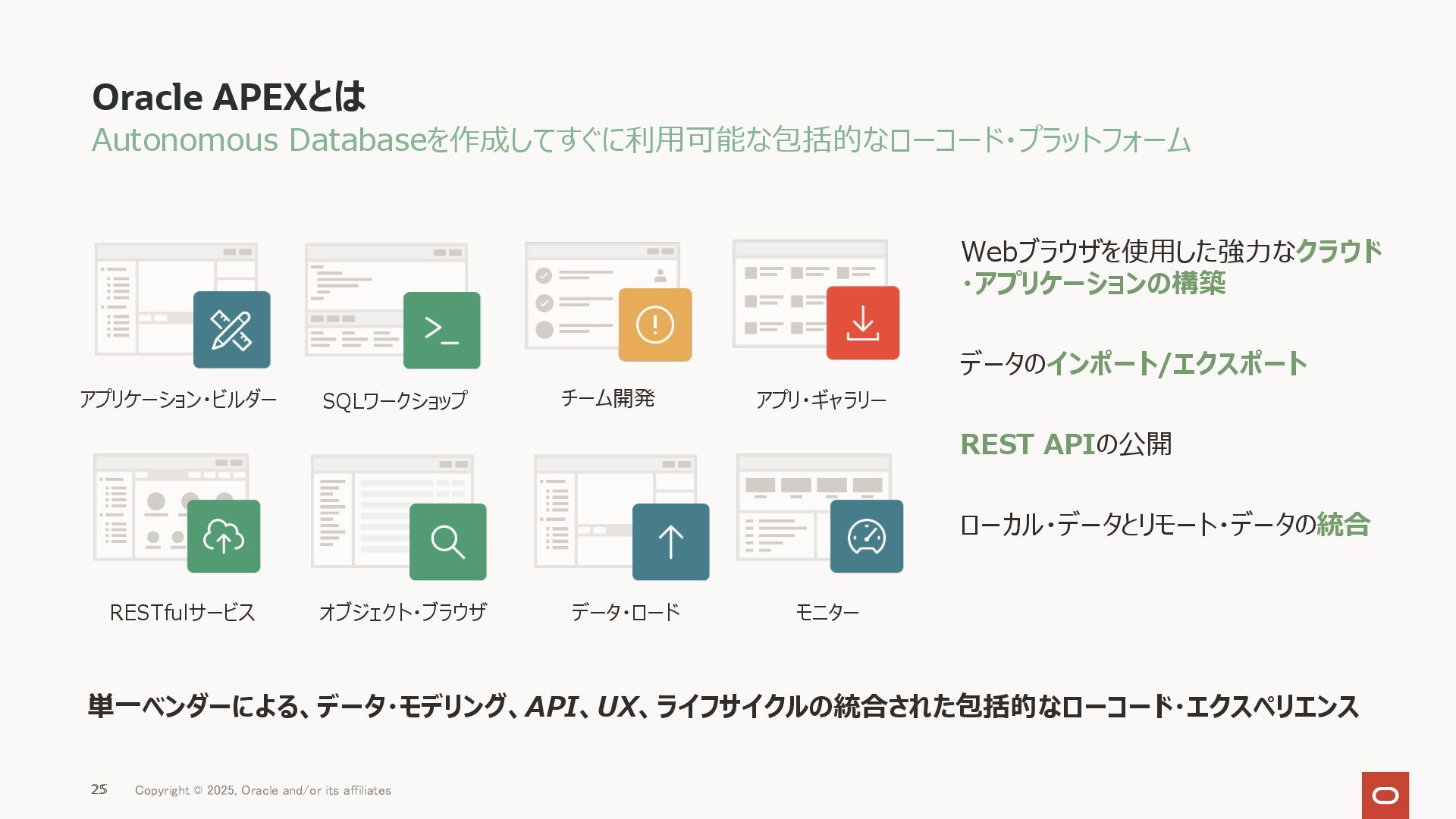The width and height of the screenshot is (1456, 819).
Task: Click the Webブラウザを使用した強力な text
Action: (1128, 251)
